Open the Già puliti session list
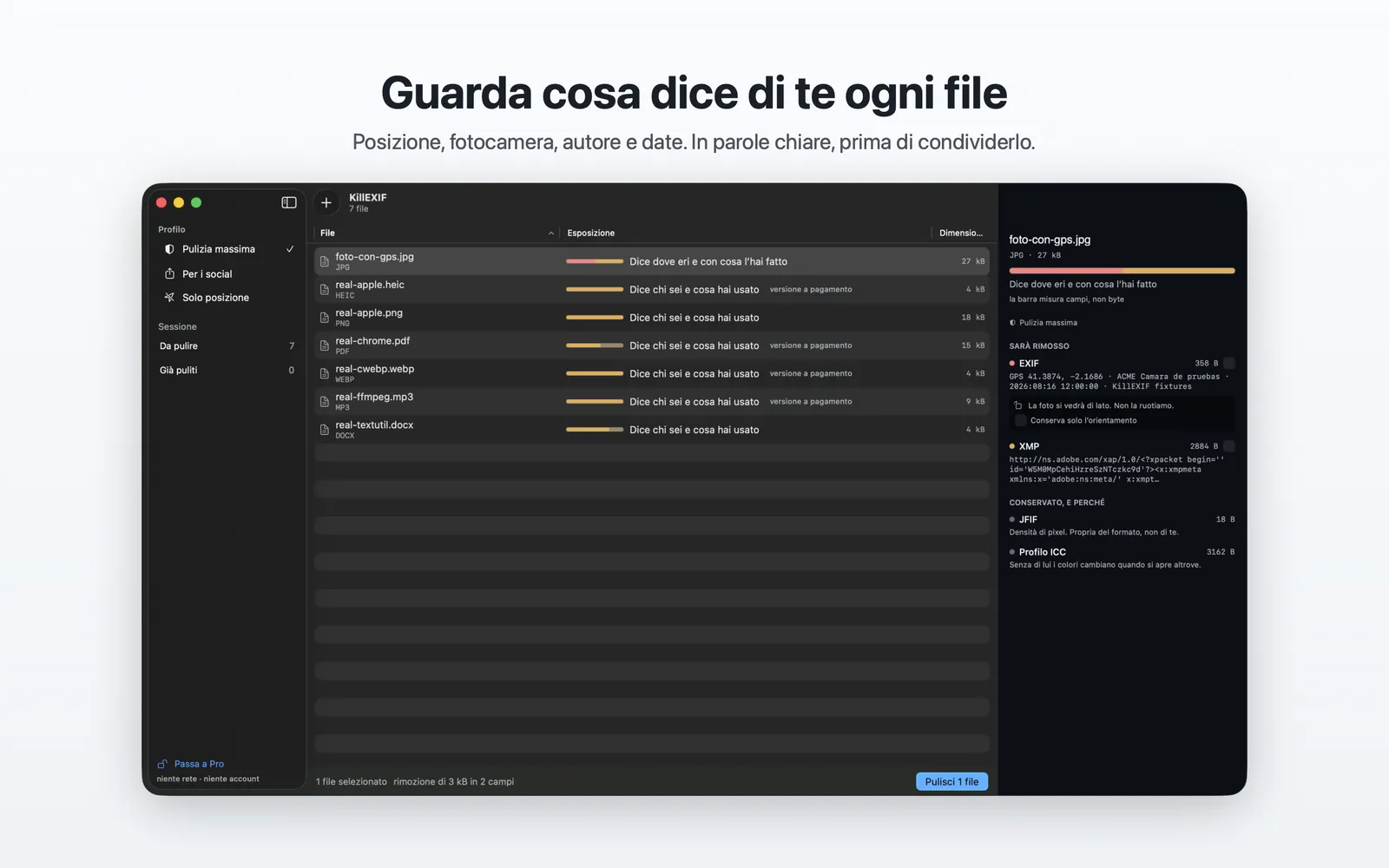1389x868 pixels. [x=227, y=370]
